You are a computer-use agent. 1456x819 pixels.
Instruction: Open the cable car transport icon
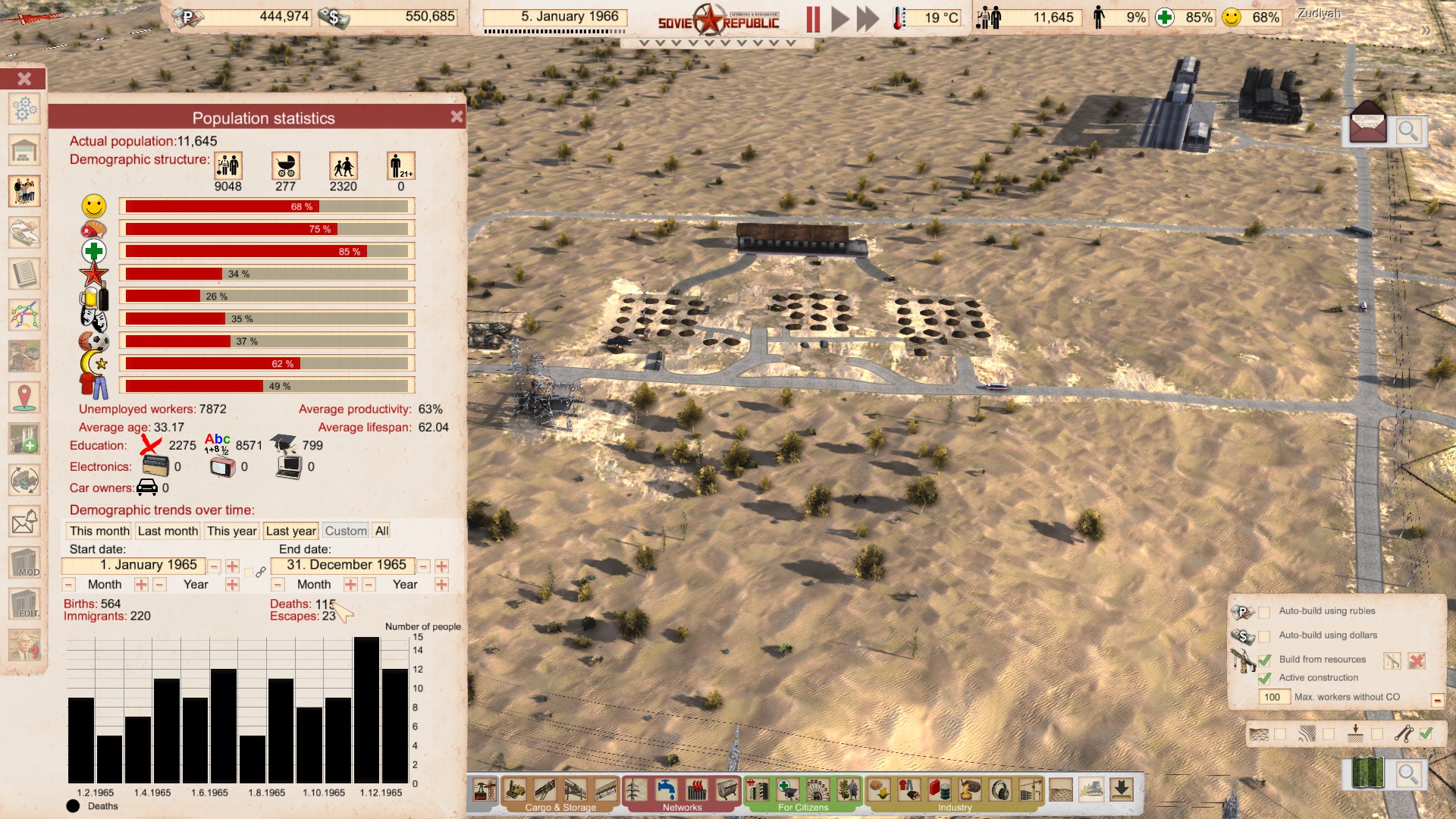pos(485,790)
